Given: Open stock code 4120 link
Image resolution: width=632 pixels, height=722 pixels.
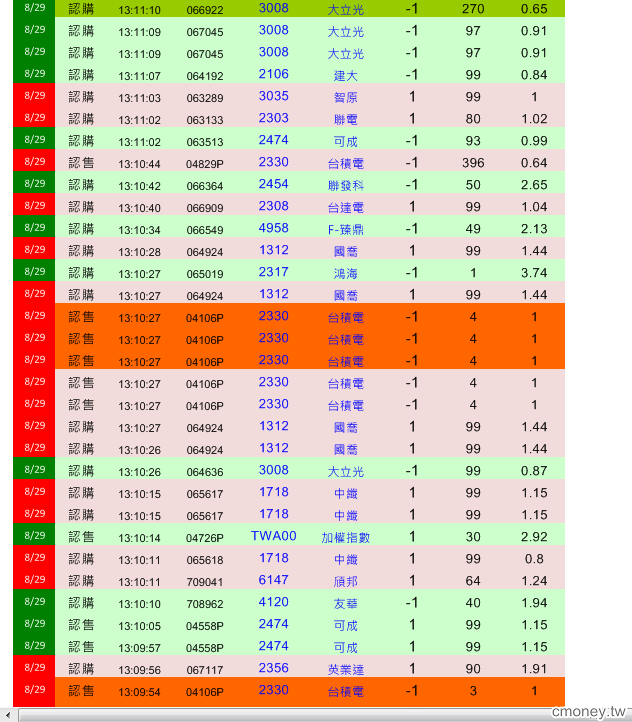Looking at the screenshot, I should tap(273, 602).
